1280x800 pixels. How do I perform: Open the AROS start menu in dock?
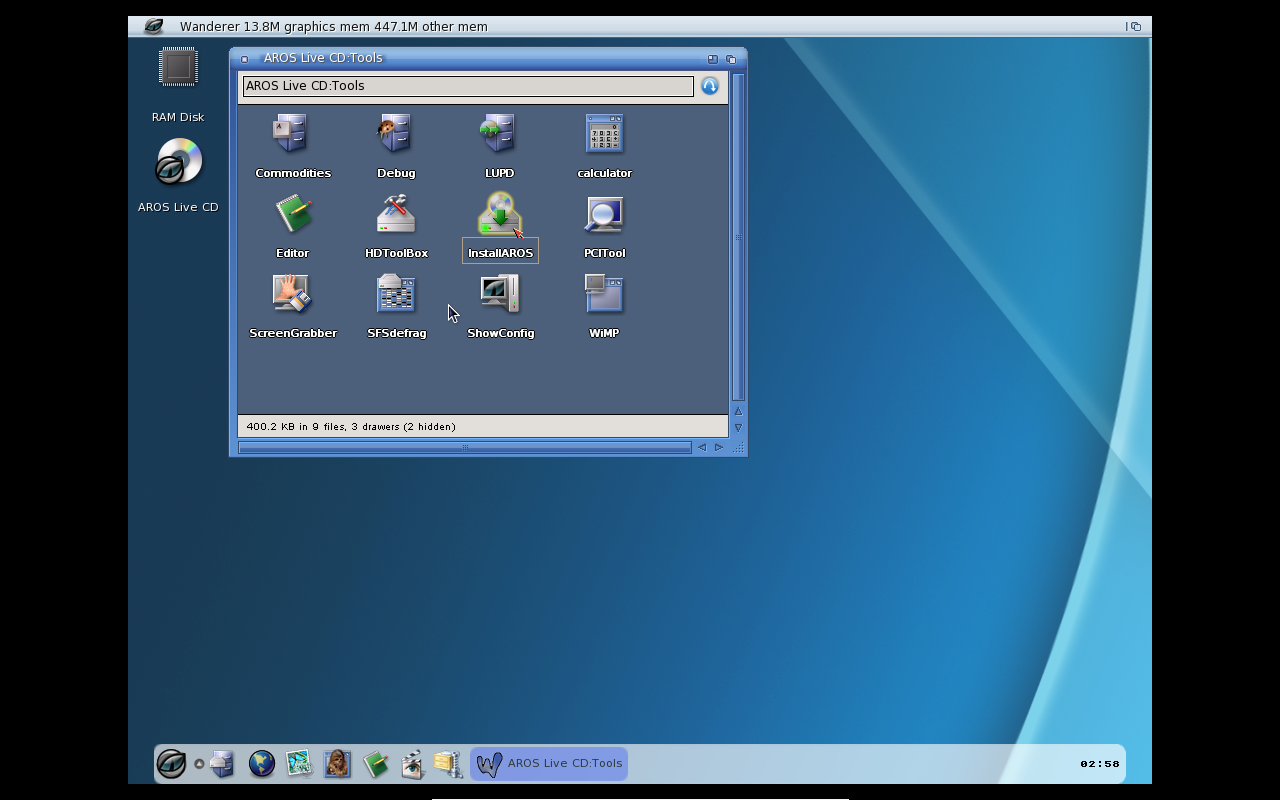click(171, 764)
